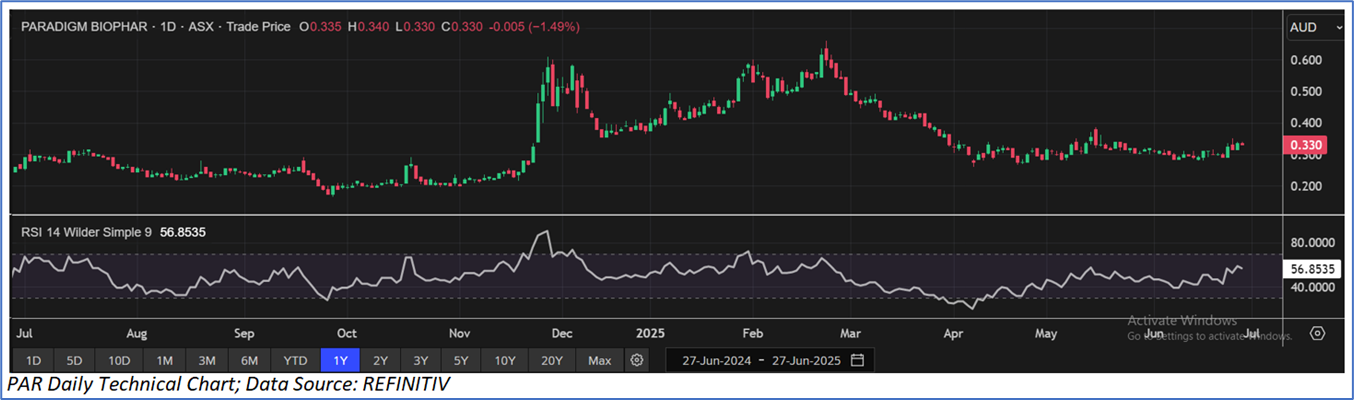The height and width of the screenshot is (400, 1354).
Task: Set chart range to 3M
Action: click(x=207, y=360)
